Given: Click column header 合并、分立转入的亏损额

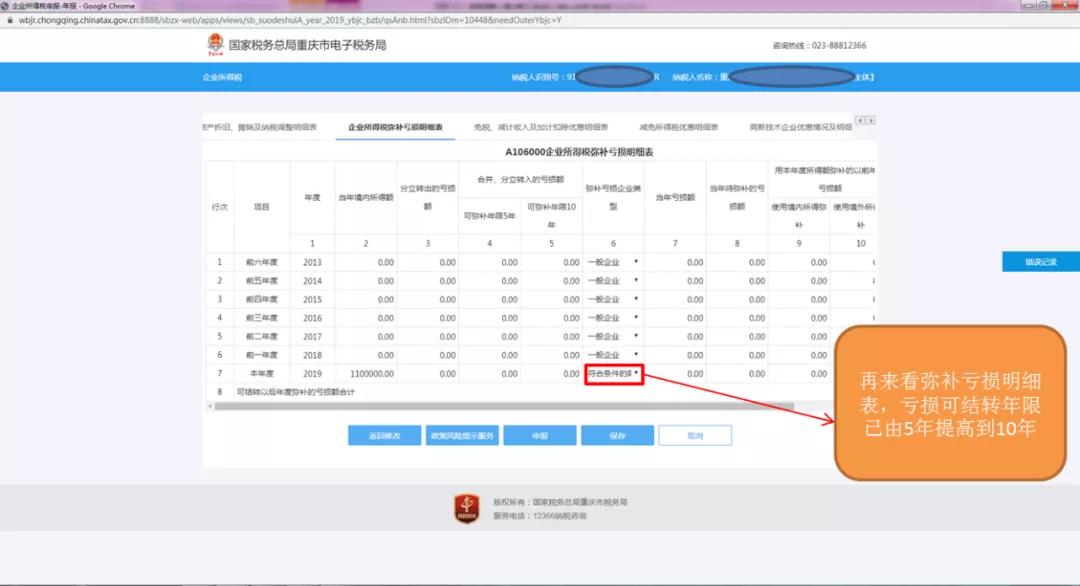Looking at the screenshot, I should 521,180.
